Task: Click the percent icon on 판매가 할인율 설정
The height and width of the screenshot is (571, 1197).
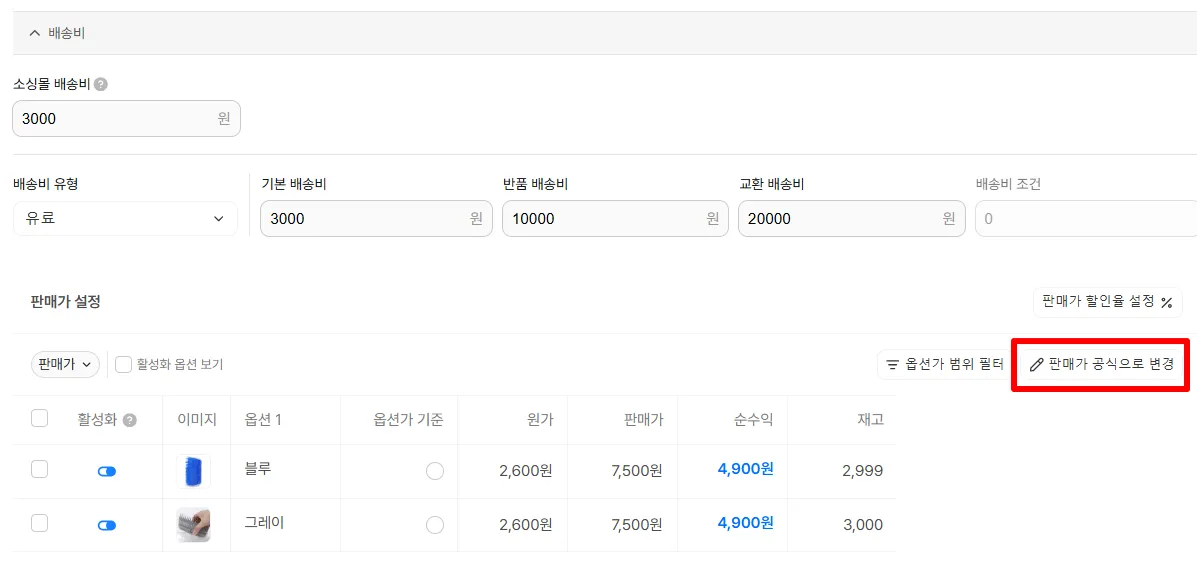Action: coord(1166,302)
